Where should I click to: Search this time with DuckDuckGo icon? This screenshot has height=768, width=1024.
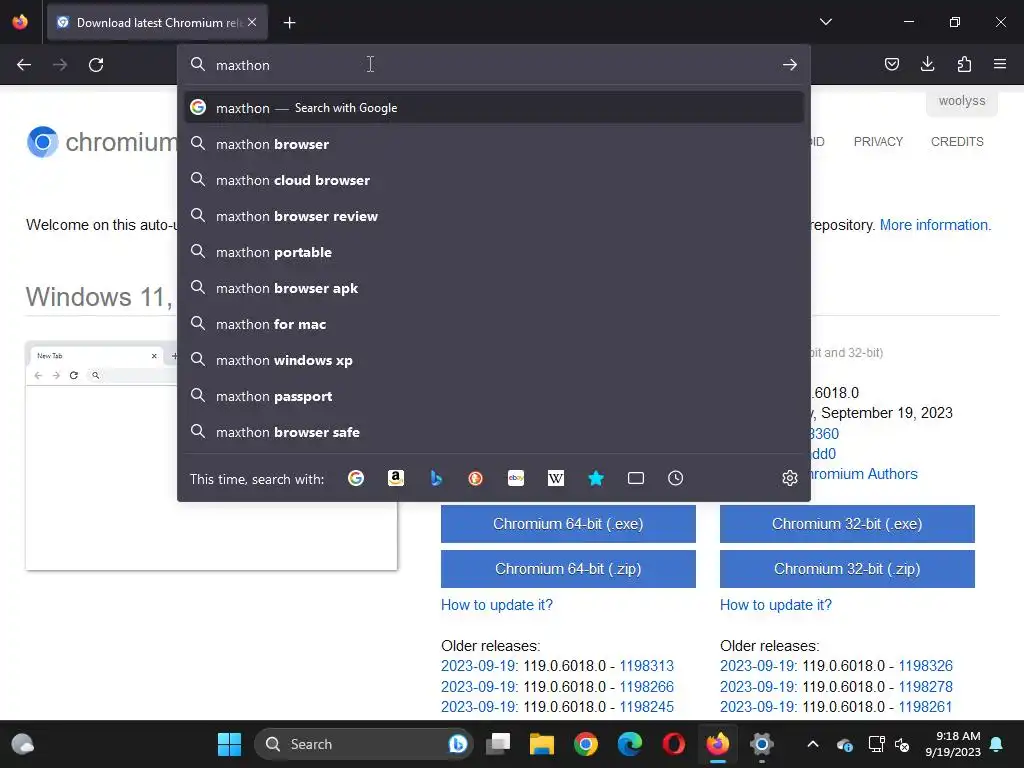[475, 479]
